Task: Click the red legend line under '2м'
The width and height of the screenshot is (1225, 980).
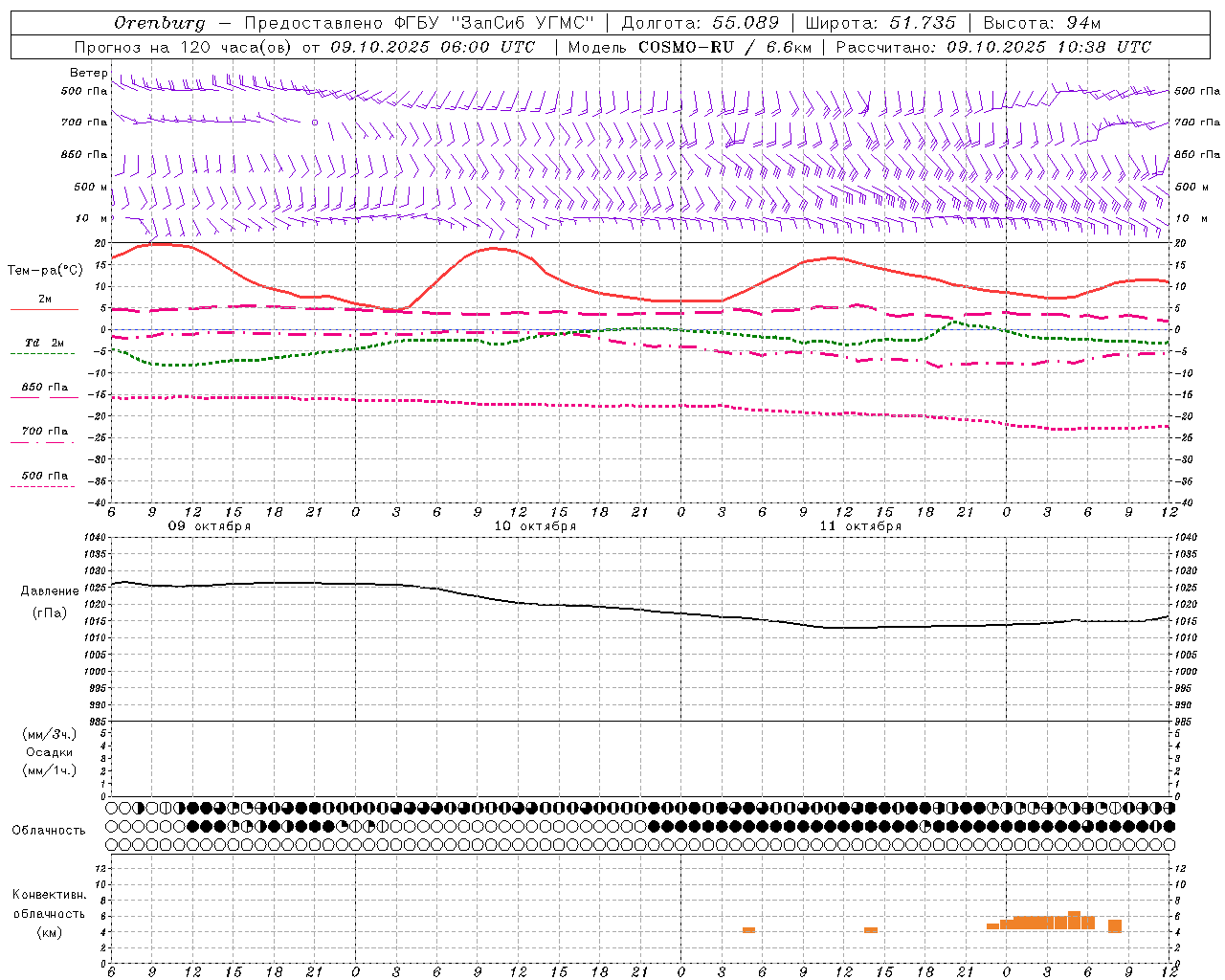Action: coord(44,310)
